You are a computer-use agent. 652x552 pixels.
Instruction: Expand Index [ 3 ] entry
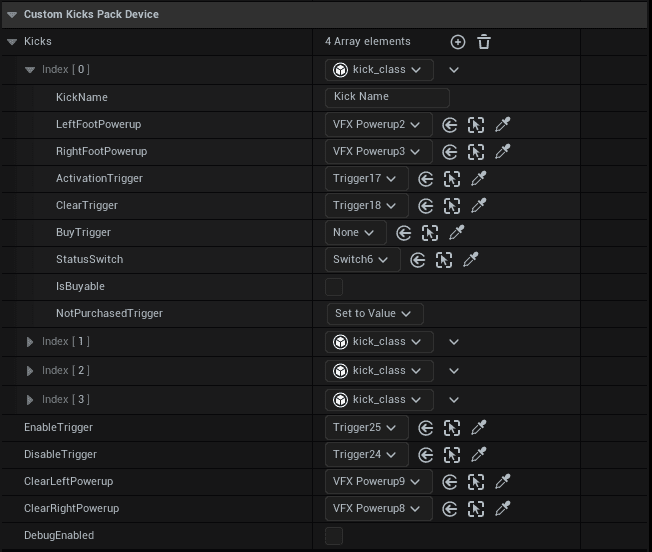coord(30,400)
